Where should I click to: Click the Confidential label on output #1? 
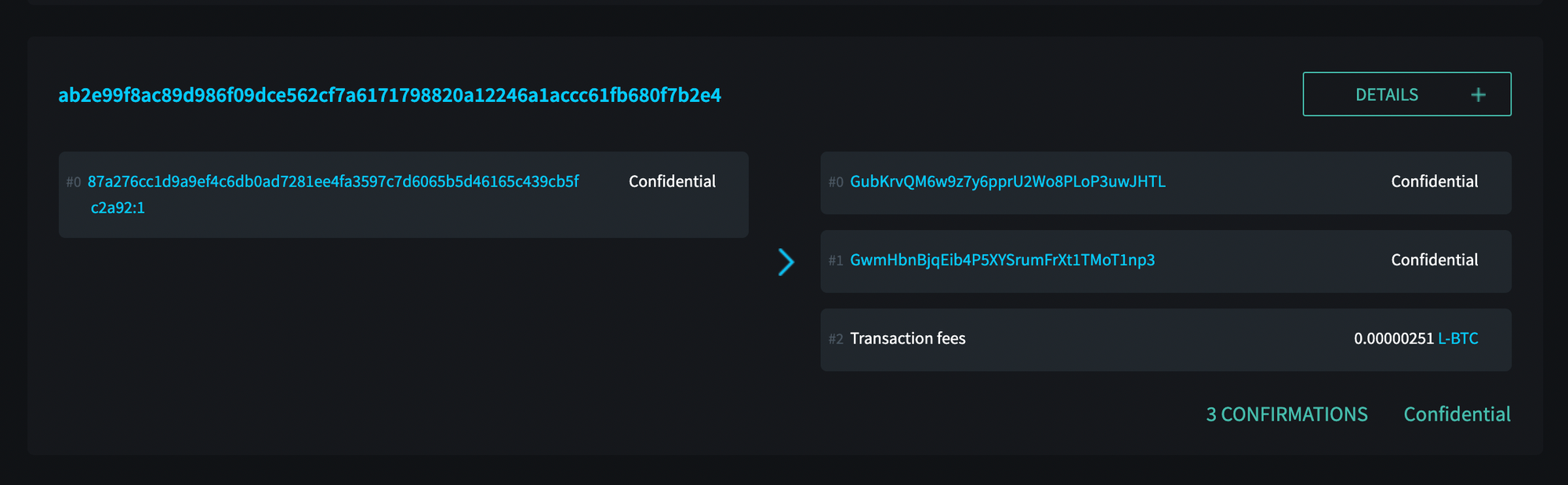tap(1434, 260)
